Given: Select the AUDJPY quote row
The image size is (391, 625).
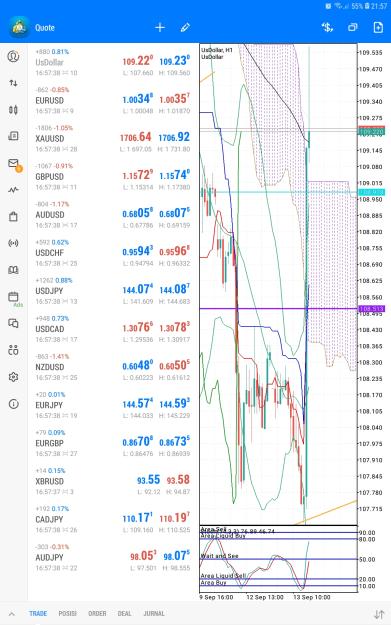Looking at the screenshot, I should 113,557.
